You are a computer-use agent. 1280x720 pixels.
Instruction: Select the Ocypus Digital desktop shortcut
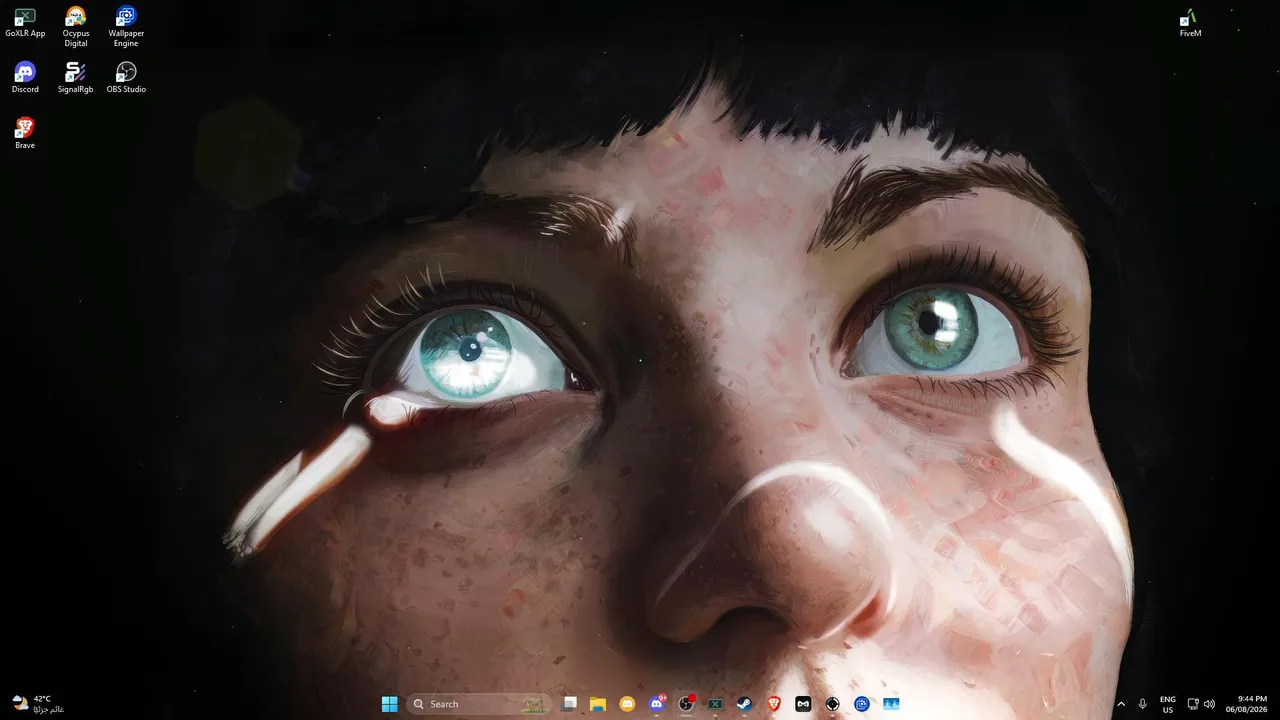click(x=76, y=26)
